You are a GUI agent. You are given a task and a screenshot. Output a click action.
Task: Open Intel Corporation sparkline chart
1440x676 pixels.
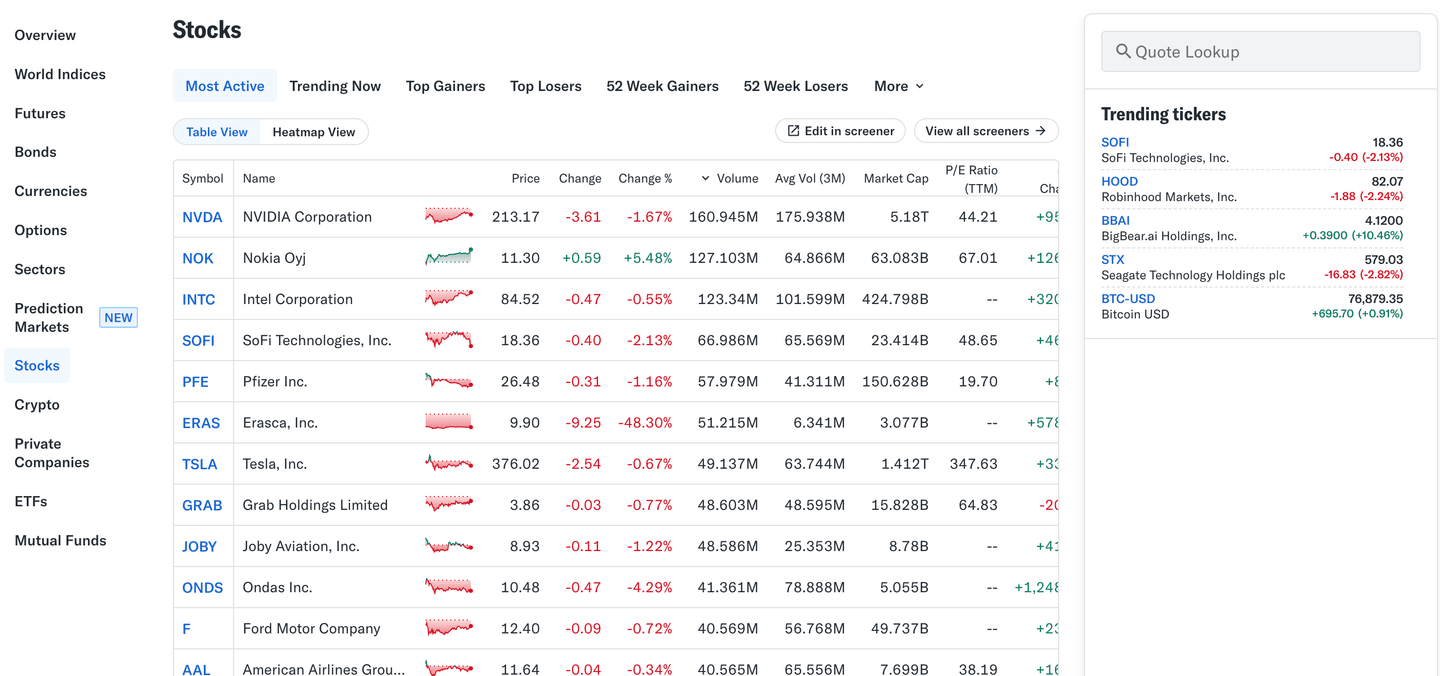pyautogui.click(x=449, y=298)
